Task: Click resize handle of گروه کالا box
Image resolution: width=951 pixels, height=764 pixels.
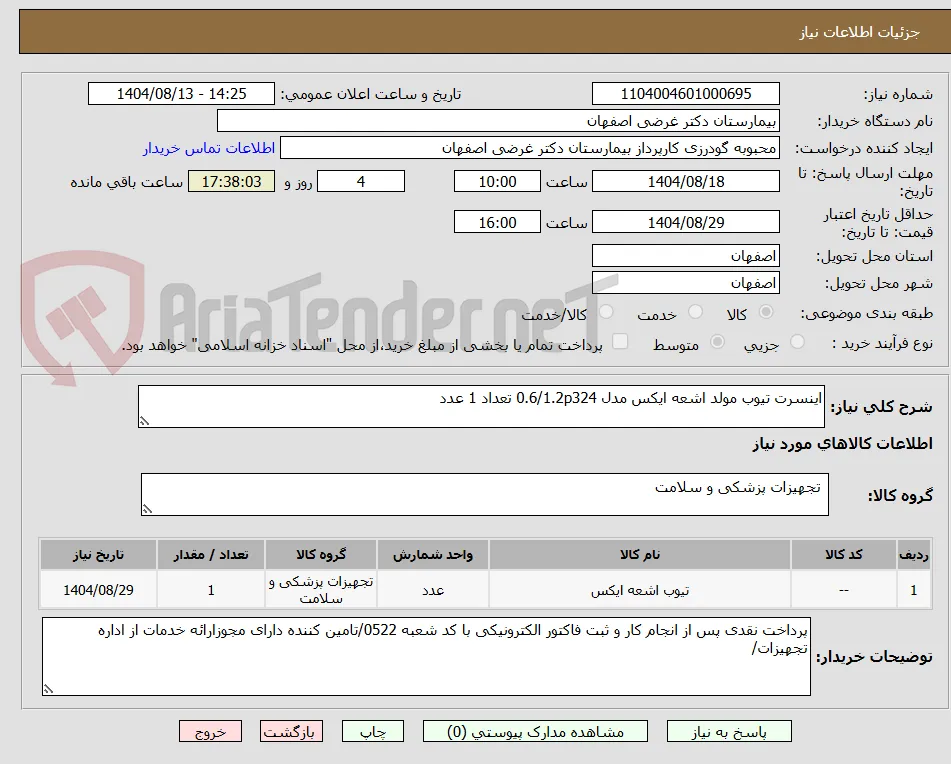Action: pyautogui.click(x=147, y=509)
